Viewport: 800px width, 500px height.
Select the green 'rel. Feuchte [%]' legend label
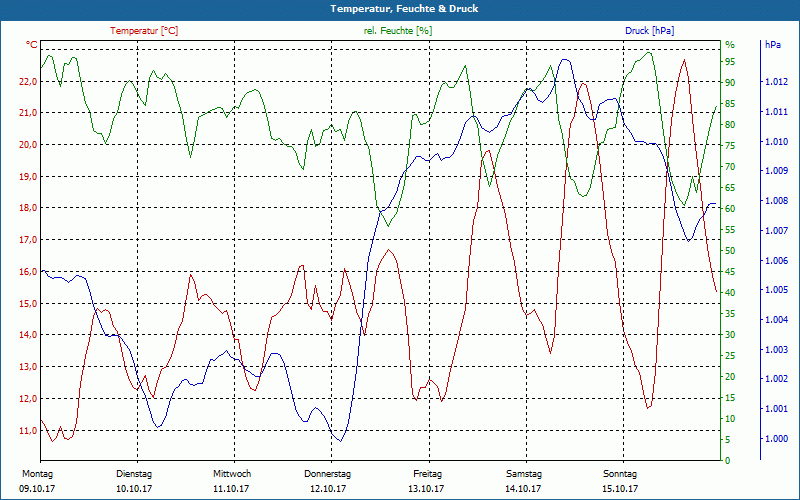397,31
